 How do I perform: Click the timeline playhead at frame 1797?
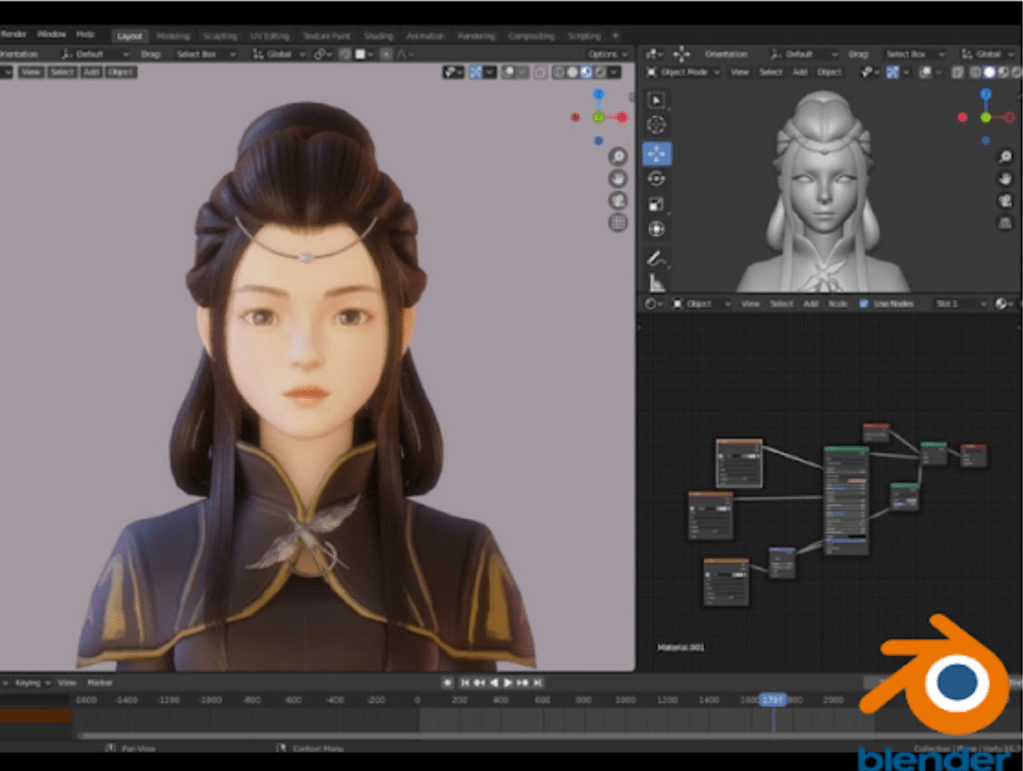click(772, 700)
